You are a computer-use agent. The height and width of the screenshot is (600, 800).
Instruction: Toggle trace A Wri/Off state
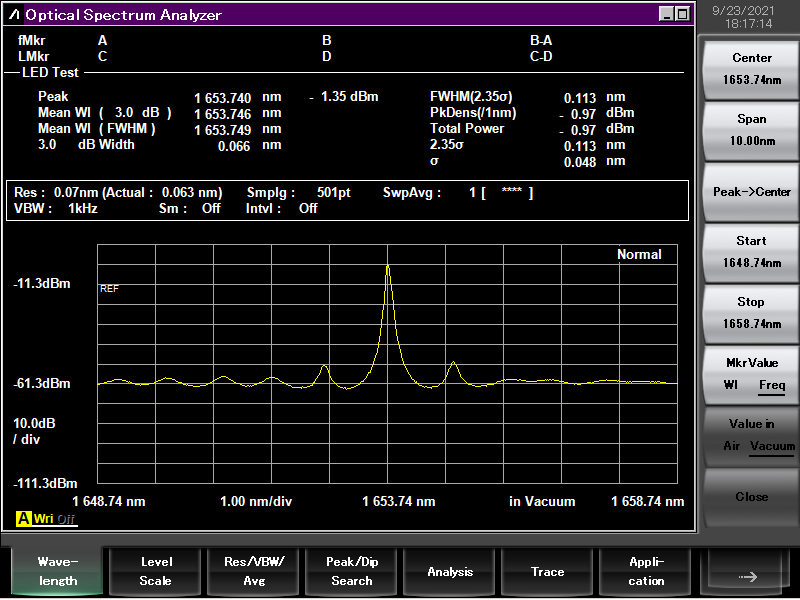[54, 518]
